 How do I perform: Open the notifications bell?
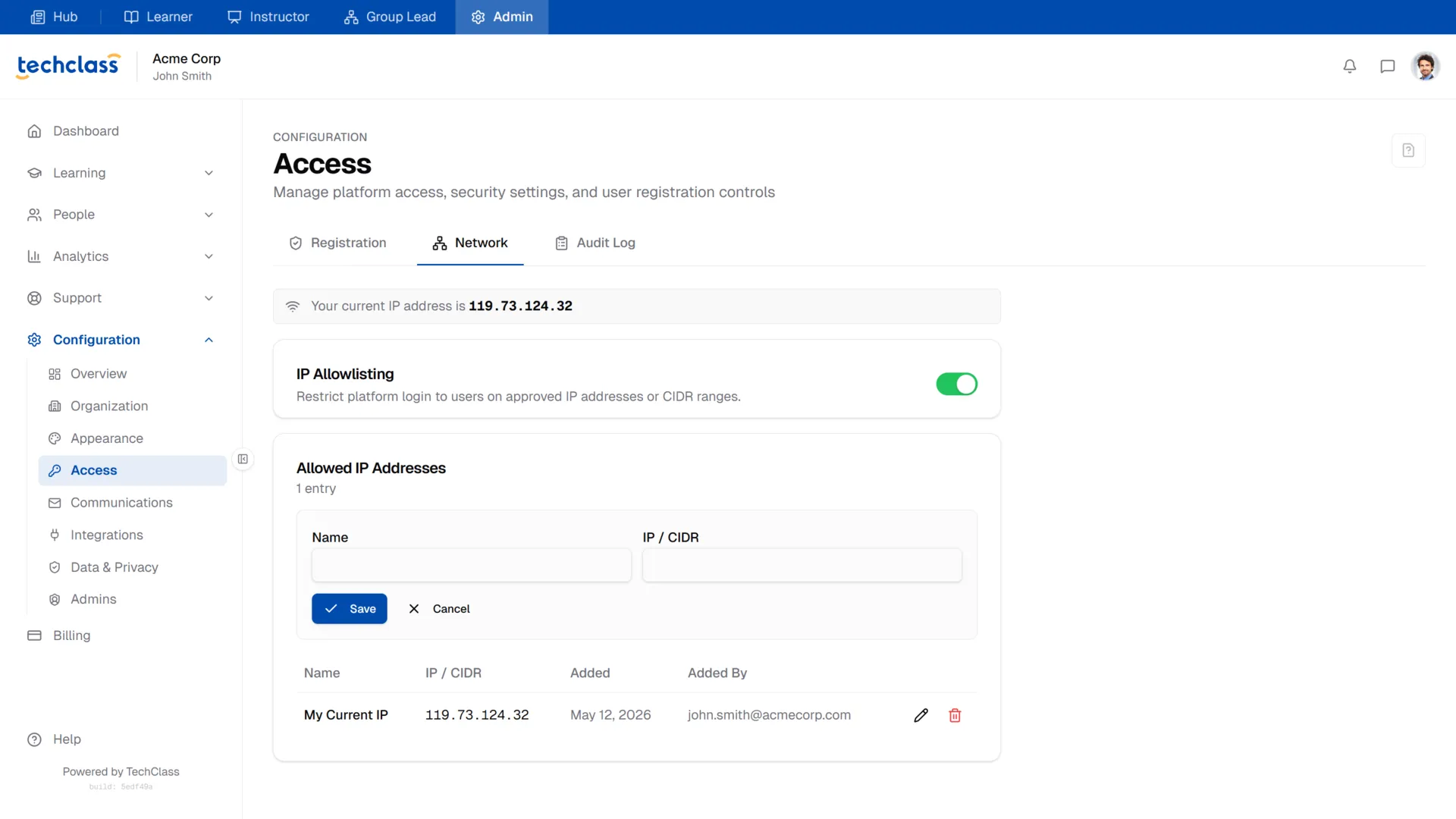coord(1350,67)
